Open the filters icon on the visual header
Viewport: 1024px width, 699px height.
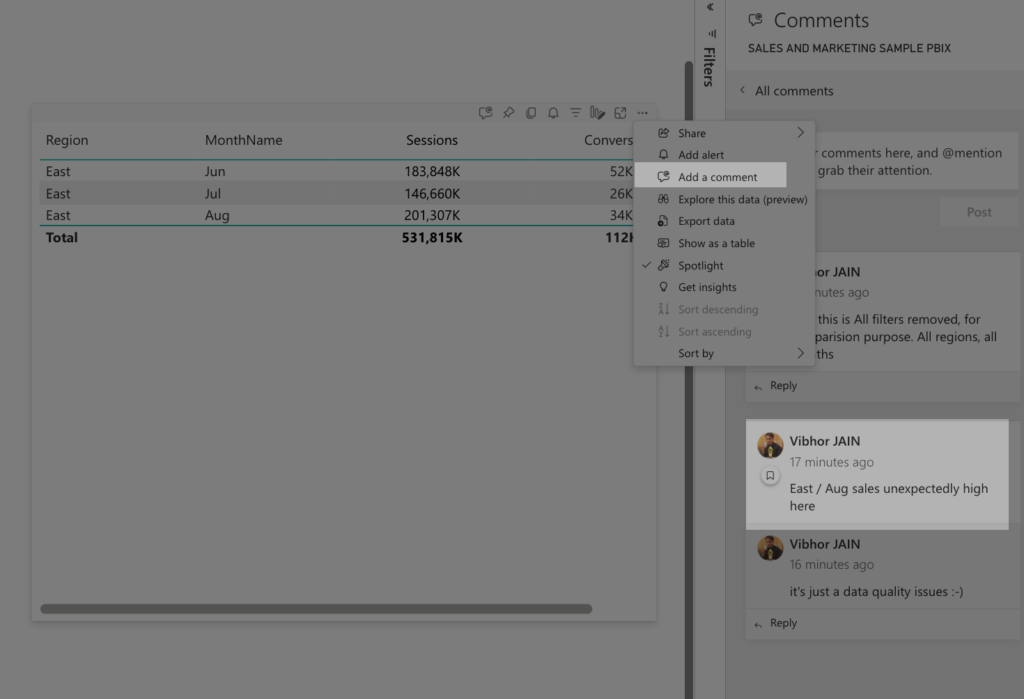click(576, 113)
